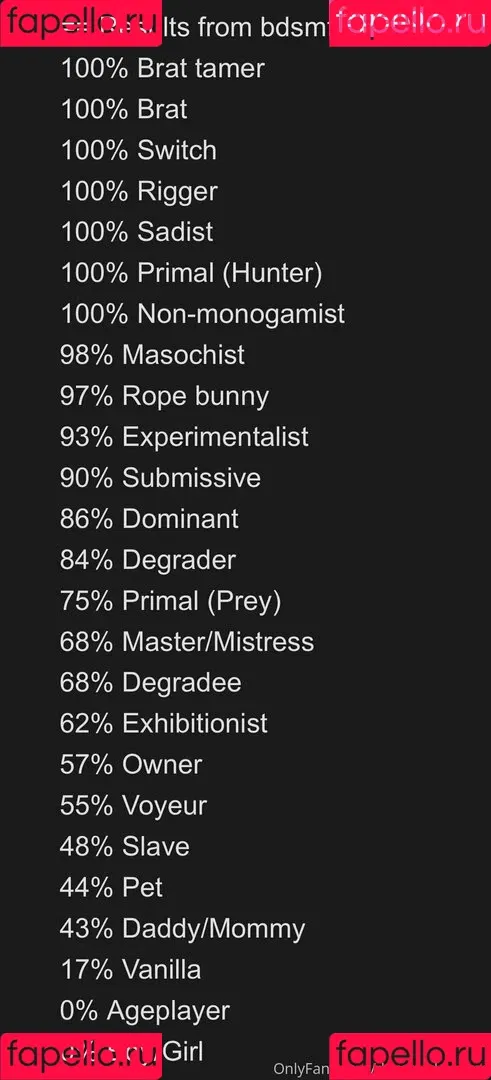The width and height of the screenshot is (491, 1080).
Task: Click the 100% Rigger entry
Action: pos(139,192)
